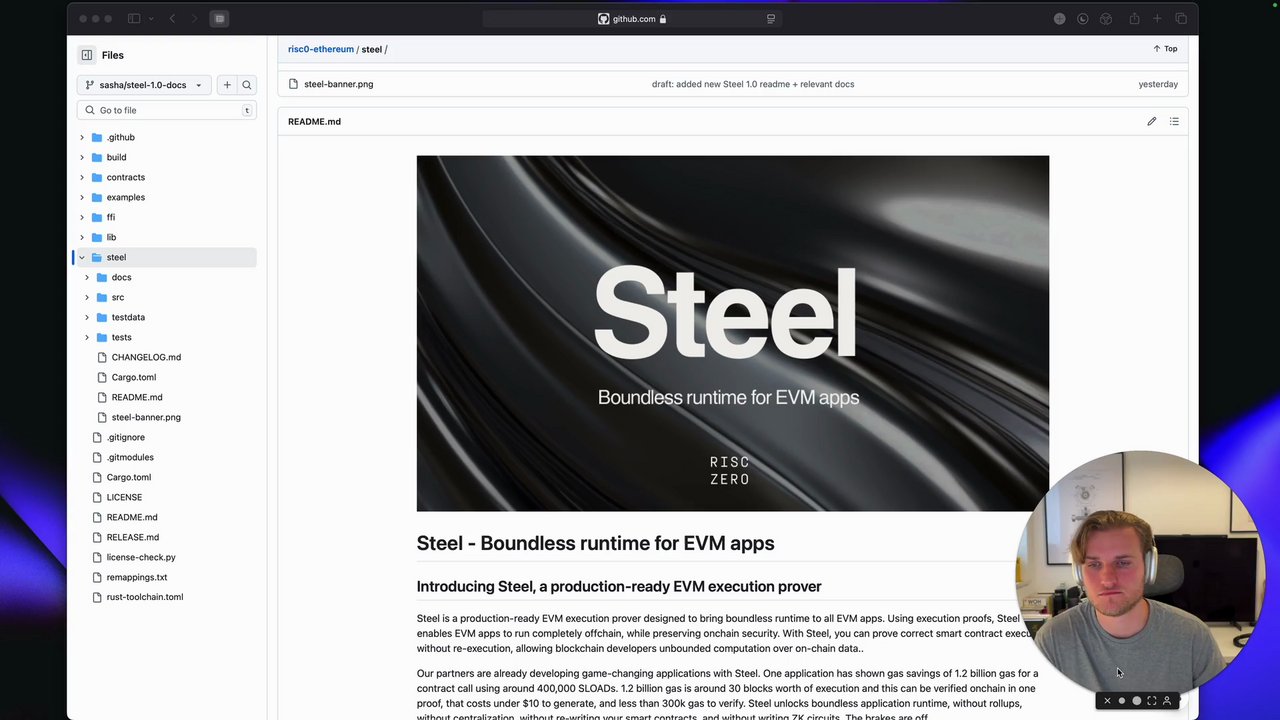Open steel-banner.png file row link
The width and height of the screenshot is (1280, 720).
tap(339, 84)
